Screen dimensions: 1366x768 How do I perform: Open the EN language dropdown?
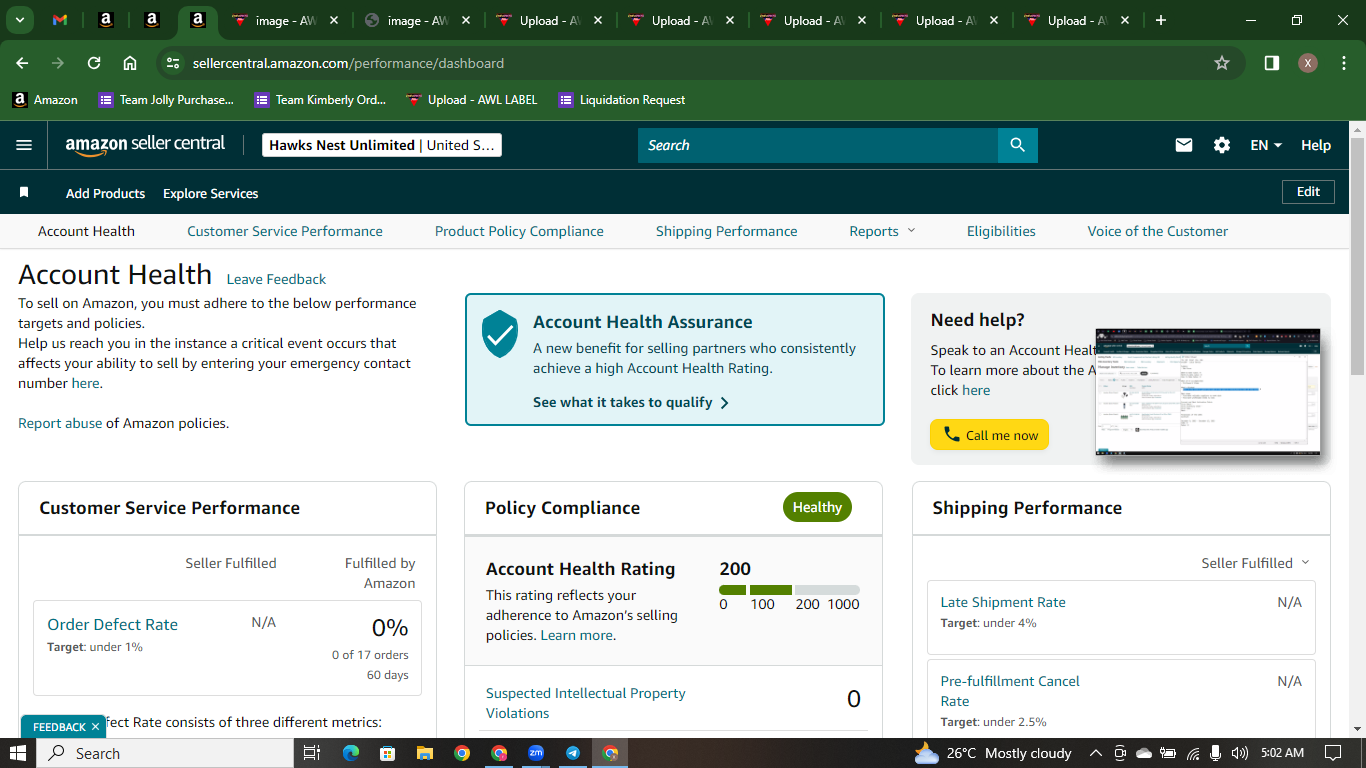(x=1266, y=145)
